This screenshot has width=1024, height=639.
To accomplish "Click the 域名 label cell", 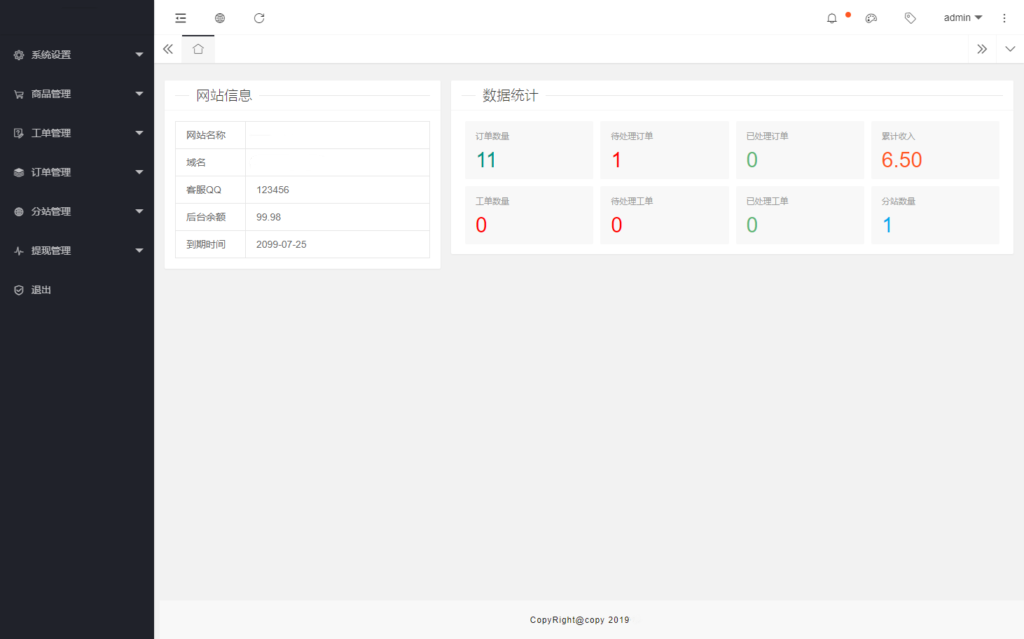I will click(210, 163).
